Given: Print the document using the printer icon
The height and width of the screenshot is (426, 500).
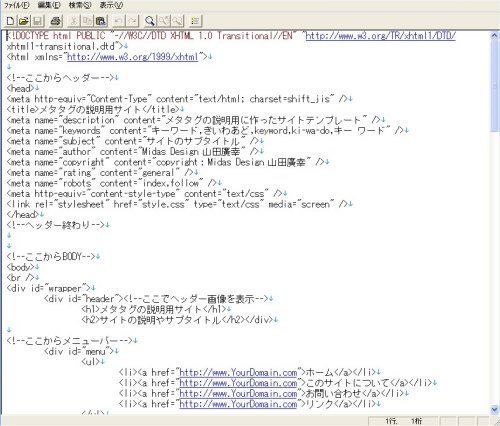Looking at the screenshot, I should coord(56,21).
